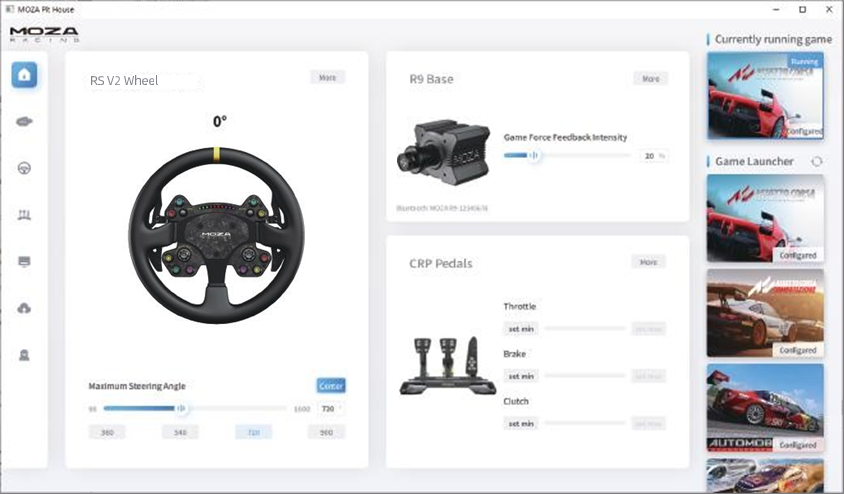Choose the 900 steering angle preset
The width and height of the screenshot is (844, 494).
[x=326, y=432]
